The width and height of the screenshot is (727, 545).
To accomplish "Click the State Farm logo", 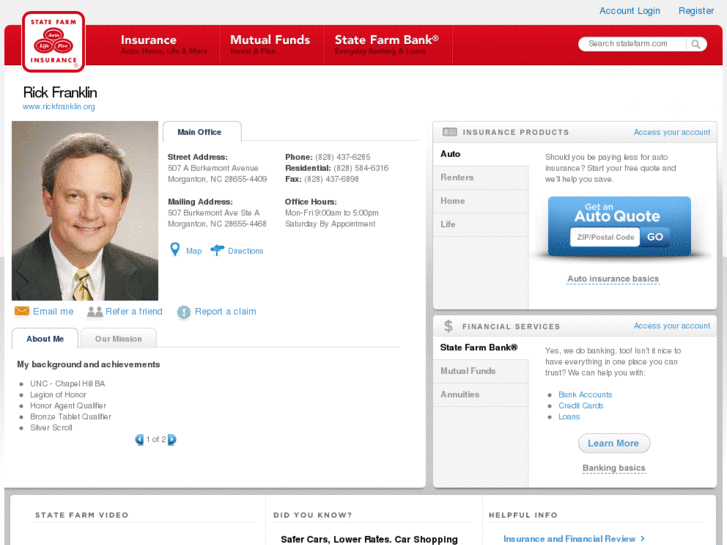I will click(x=53, y=42).
